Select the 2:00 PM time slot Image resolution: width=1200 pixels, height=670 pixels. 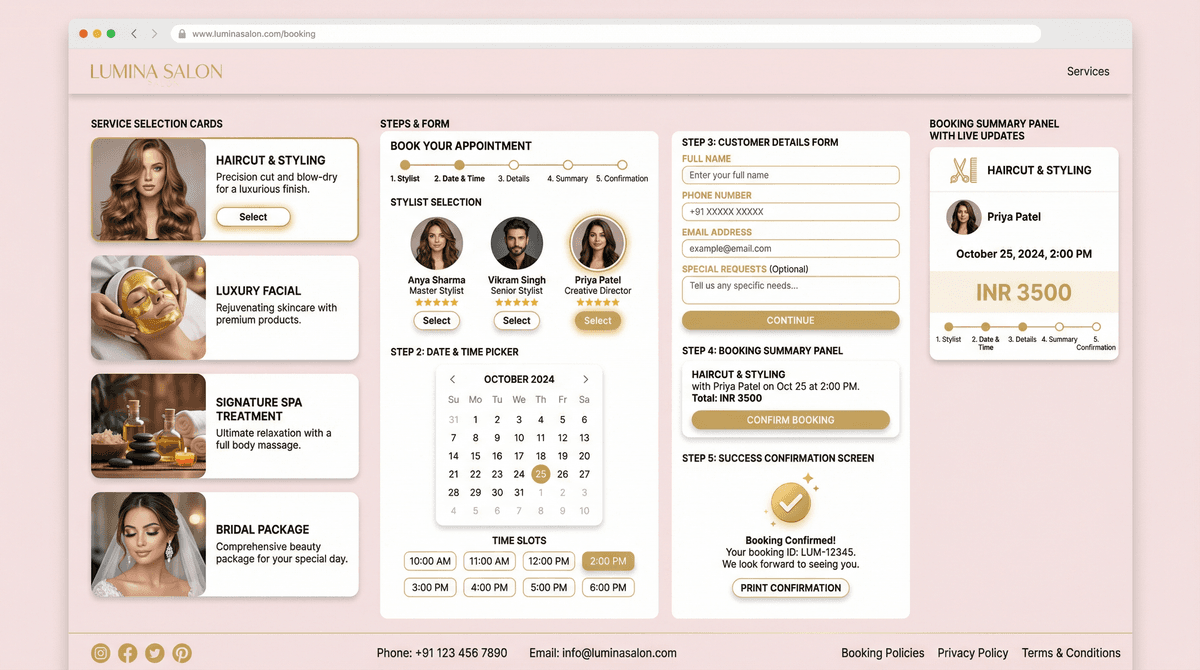point(607,561)
